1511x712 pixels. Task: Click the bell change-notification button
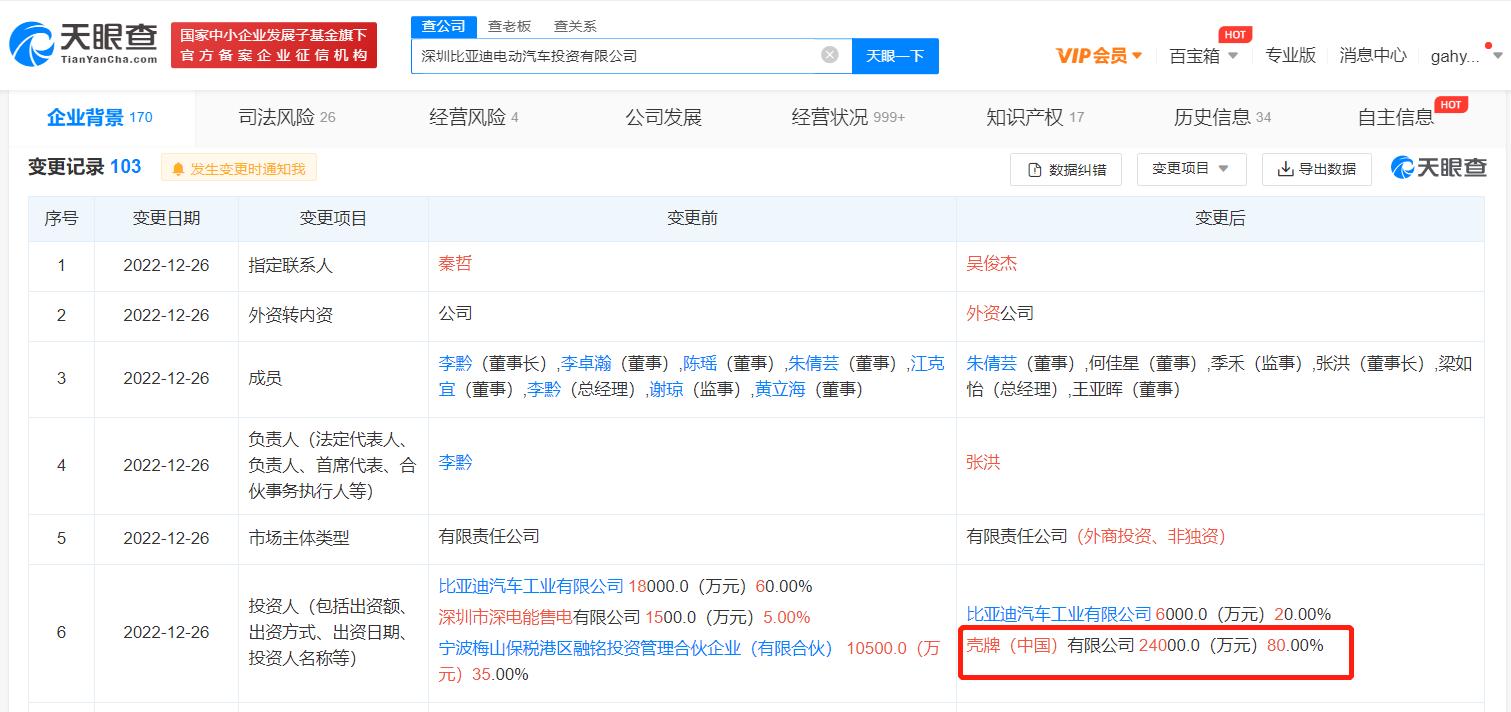tap(239, 169)
